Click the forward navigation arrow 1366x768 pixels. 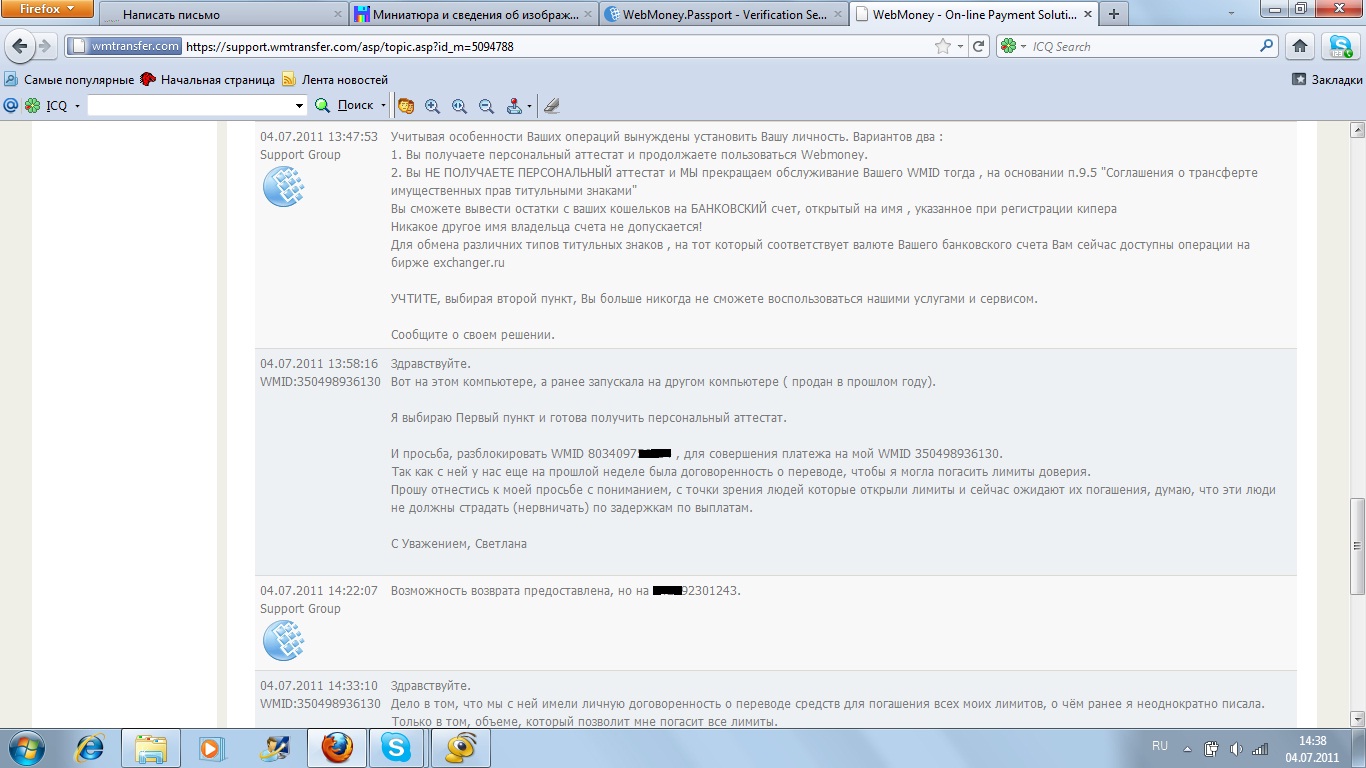pos(45,46)
